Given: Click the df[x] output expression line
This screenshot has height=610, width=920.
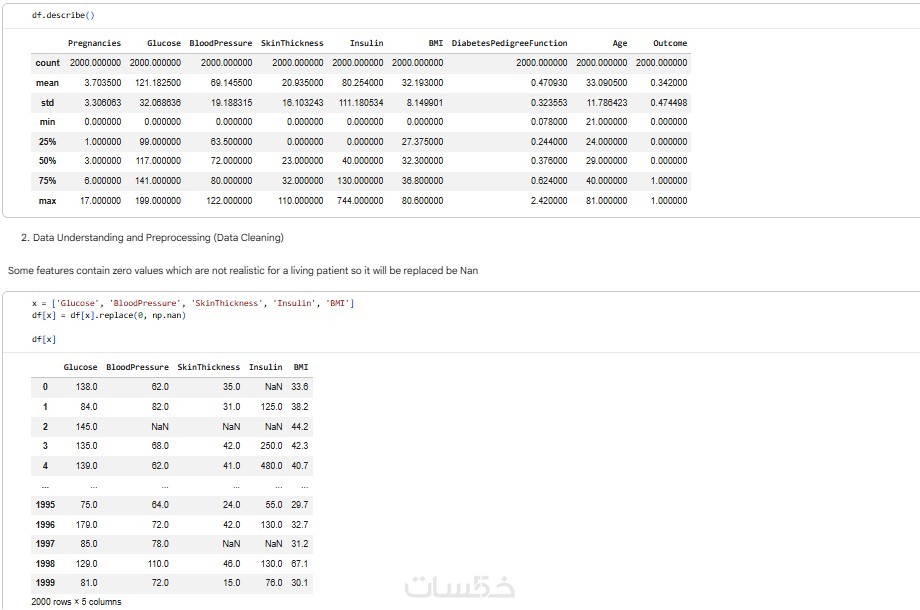Looking at the screenshot, I should 44,340.
